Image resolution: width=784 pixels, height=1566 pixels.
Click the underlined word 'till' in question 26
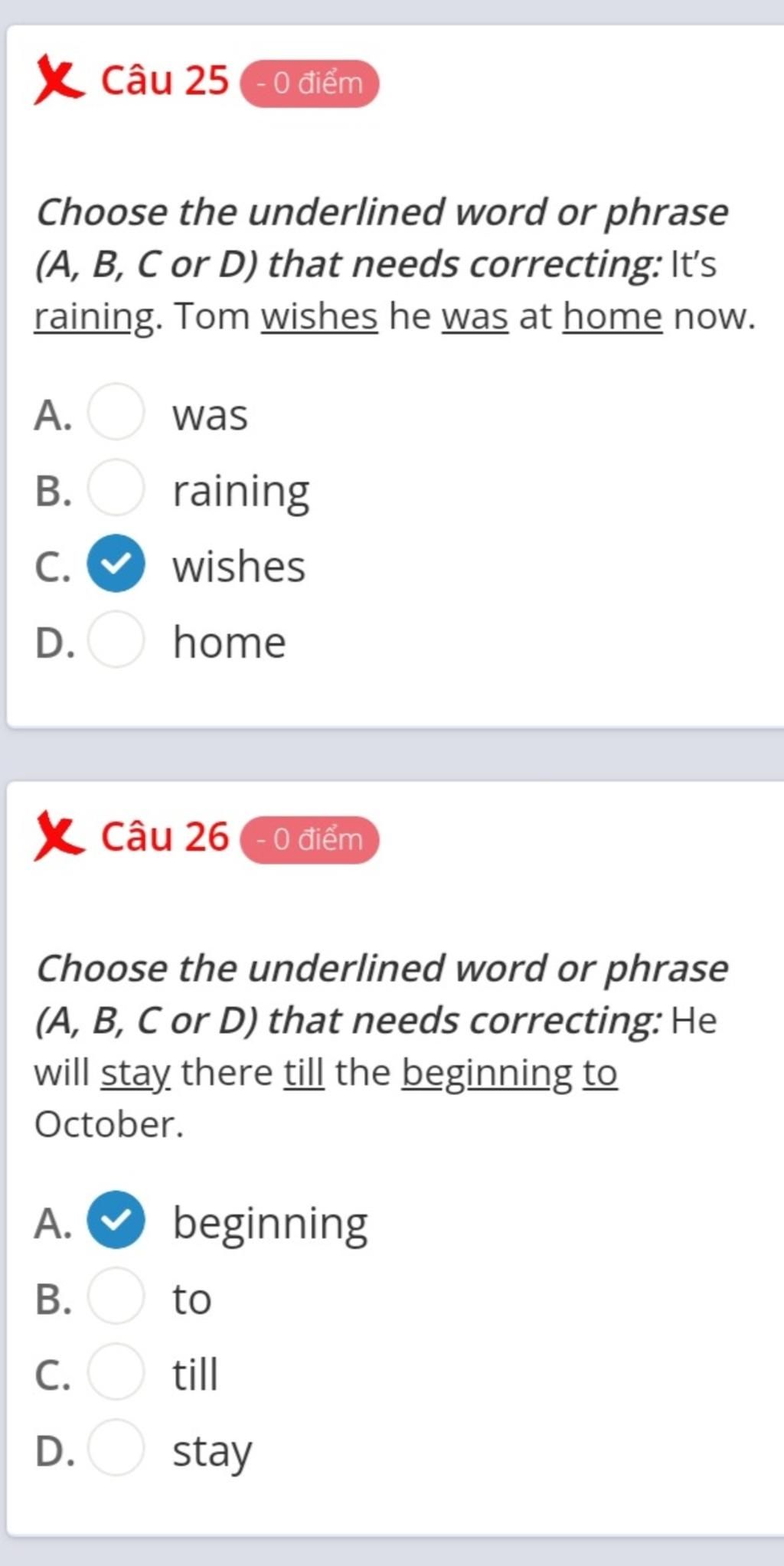coord(304,1073)
